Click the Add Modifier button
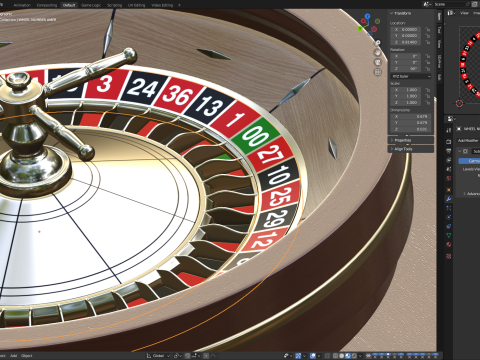 468,140
